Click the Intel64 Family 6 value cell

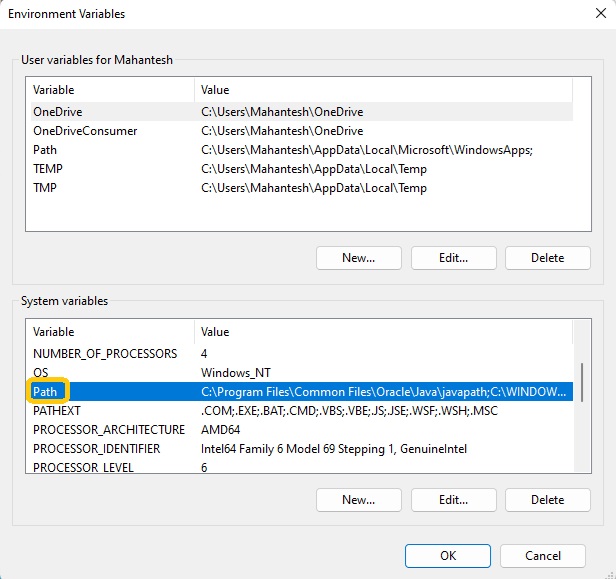click(334, 449)
